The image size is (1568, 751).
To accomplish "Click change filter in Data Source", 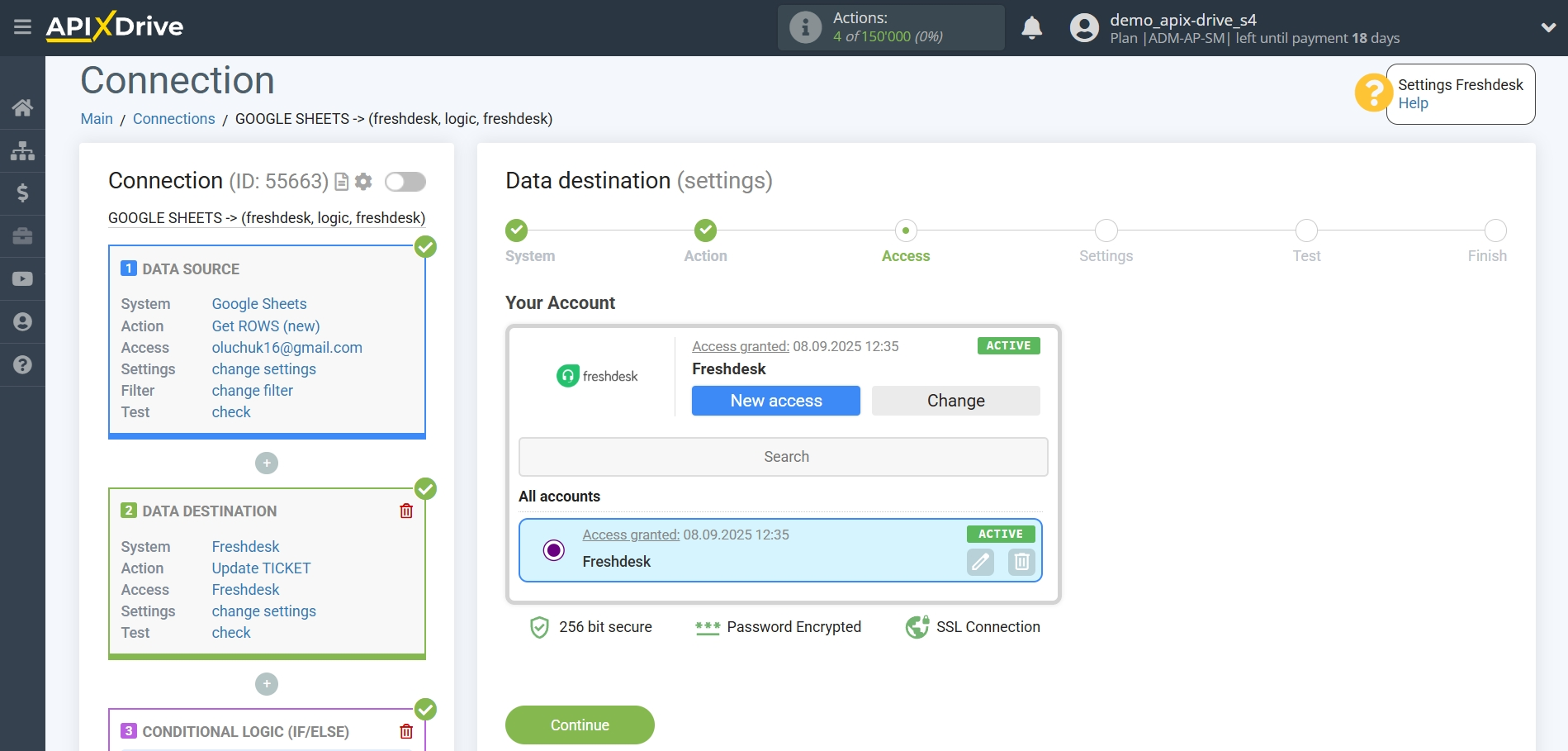I will (x=252, y=391).
